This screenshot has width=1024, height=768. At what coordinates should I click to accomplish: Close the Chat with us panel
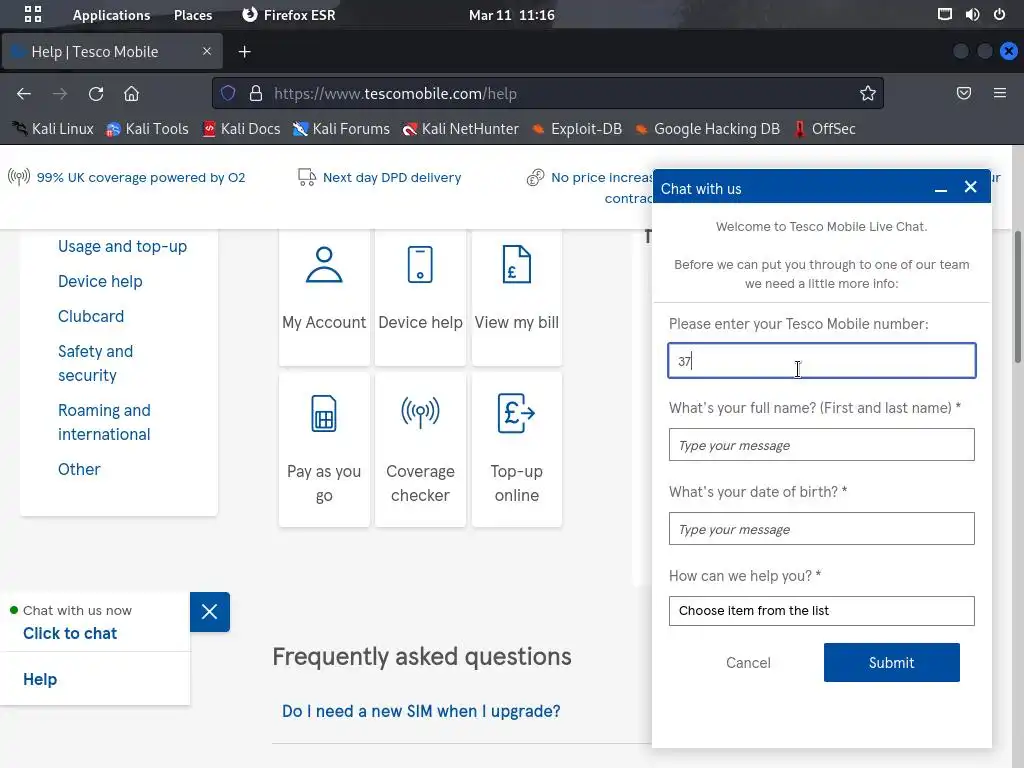(x=970, y=187)
